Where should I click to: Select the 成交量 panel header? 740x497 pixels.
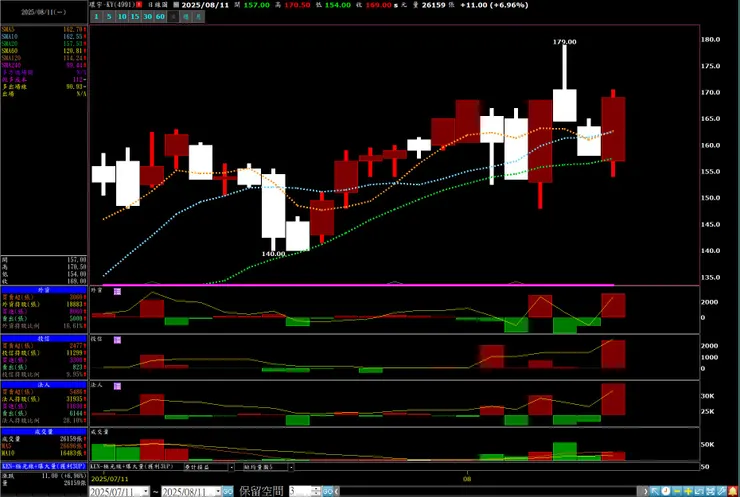(44, 431)
